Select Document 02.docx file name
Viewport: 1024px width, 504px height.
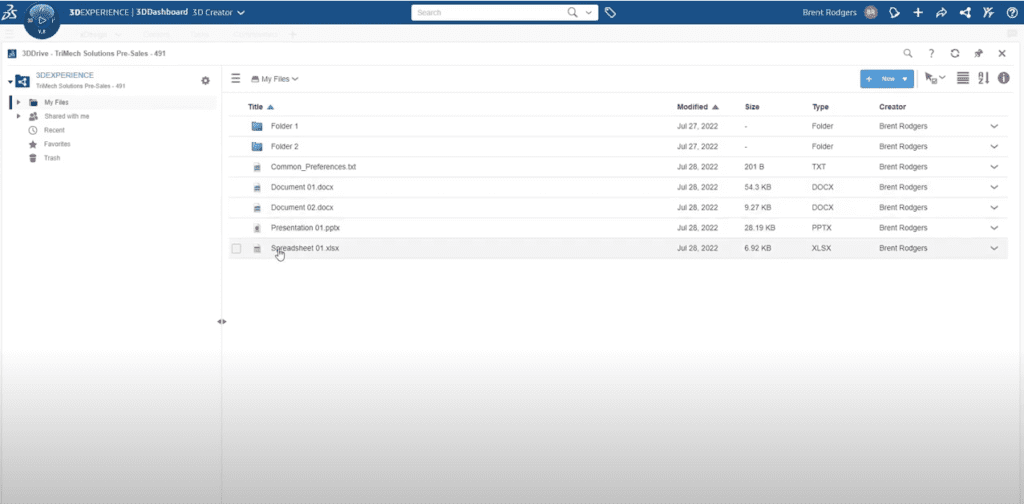(302, 208)
